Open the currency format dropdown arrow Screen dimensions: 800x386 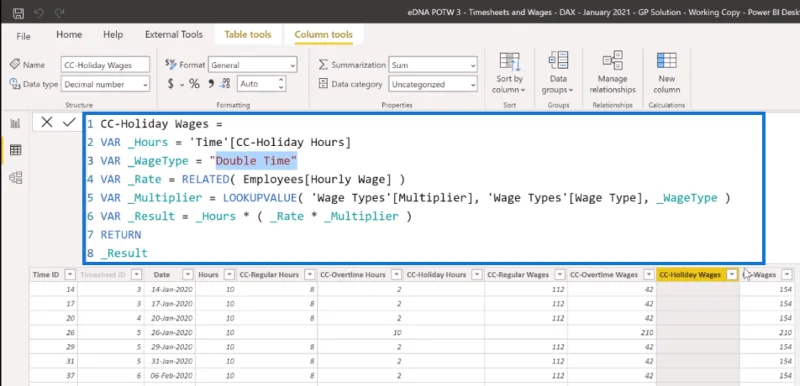click(x=182, y=85)
